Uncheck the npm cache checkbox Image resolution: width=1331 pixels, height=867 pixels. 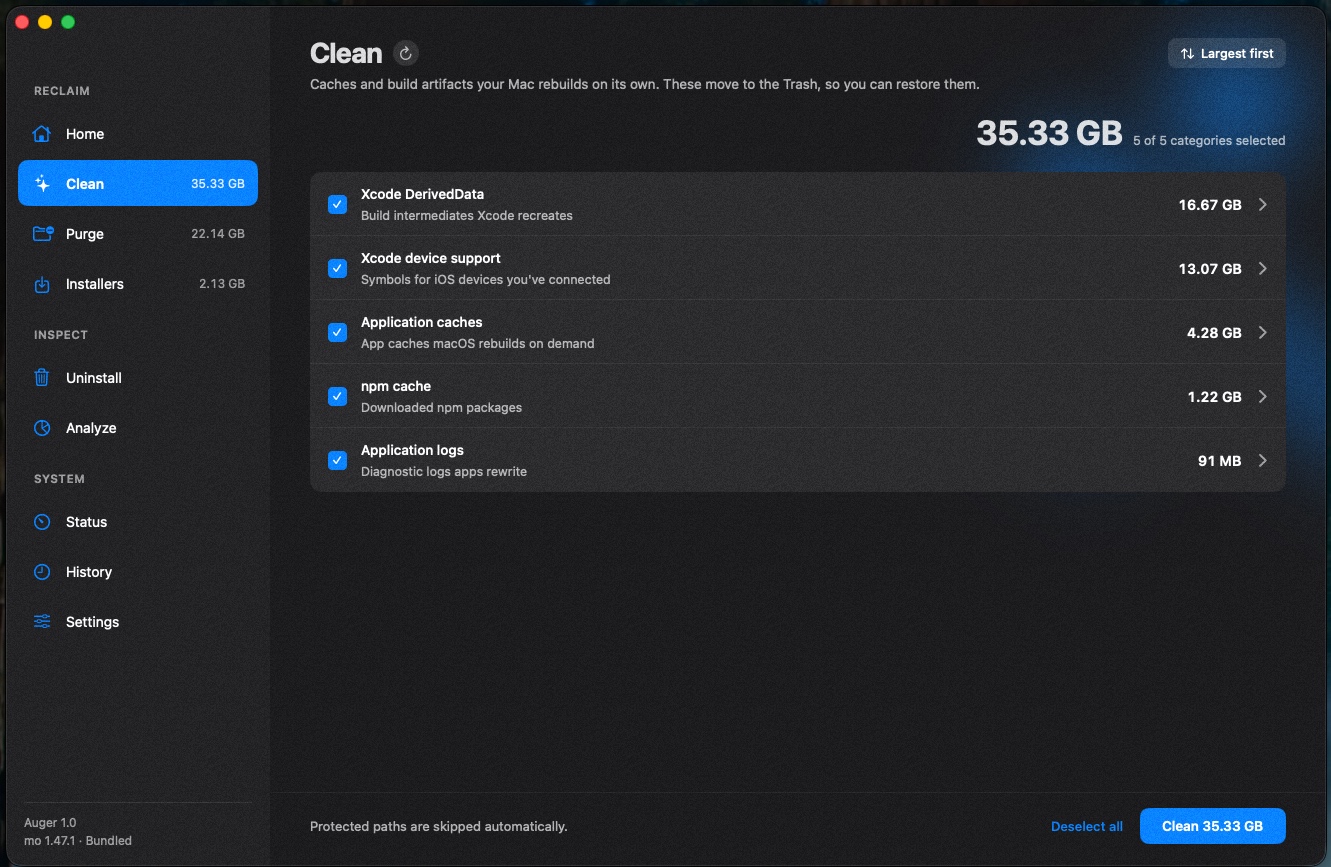click(338, 397)
